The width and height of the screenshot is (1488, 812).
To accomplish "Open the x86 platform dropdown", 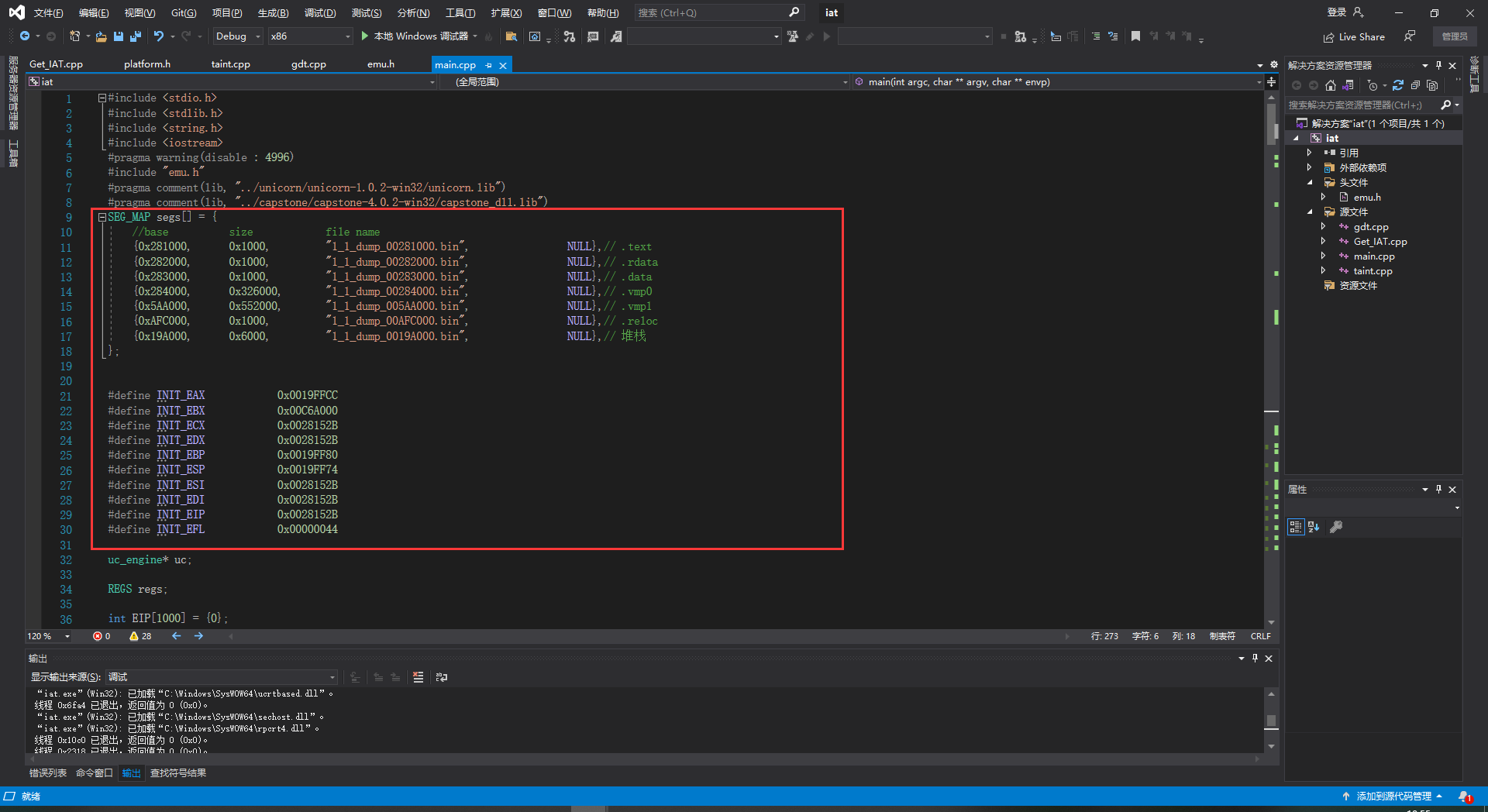I will pos(310,36).
